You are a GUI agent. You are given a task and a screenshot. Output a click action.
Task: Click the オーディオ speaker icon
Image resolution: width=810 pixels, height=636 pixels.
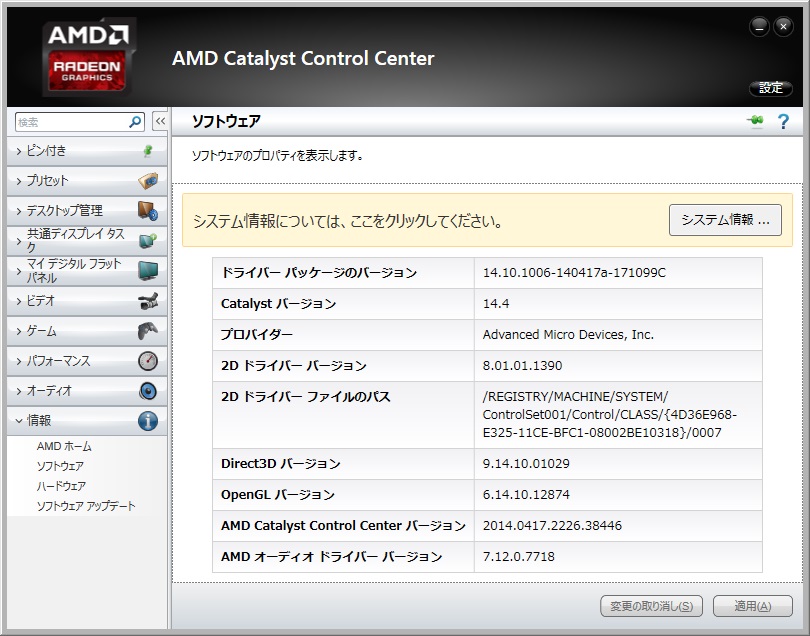[148, 391]
